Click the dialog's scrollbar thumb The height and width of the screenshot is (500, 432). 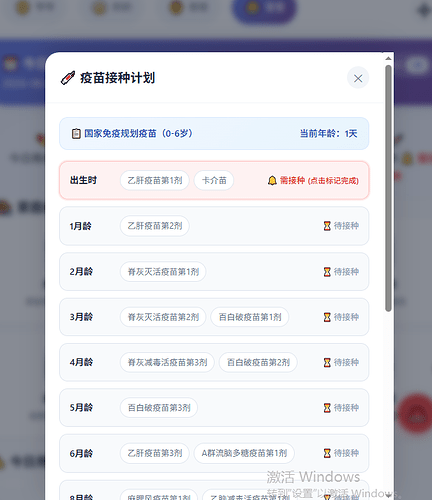tap(388, 188)
